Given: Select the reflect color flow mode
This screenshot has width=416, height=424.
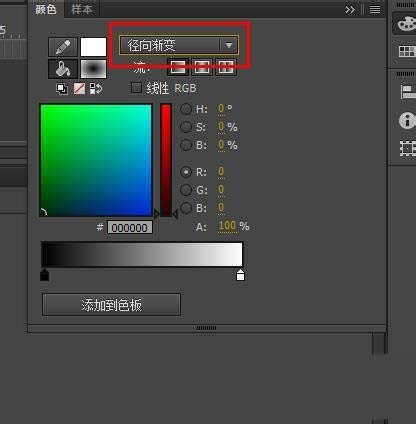Looking at the screenshot, I should pos(202,67).
